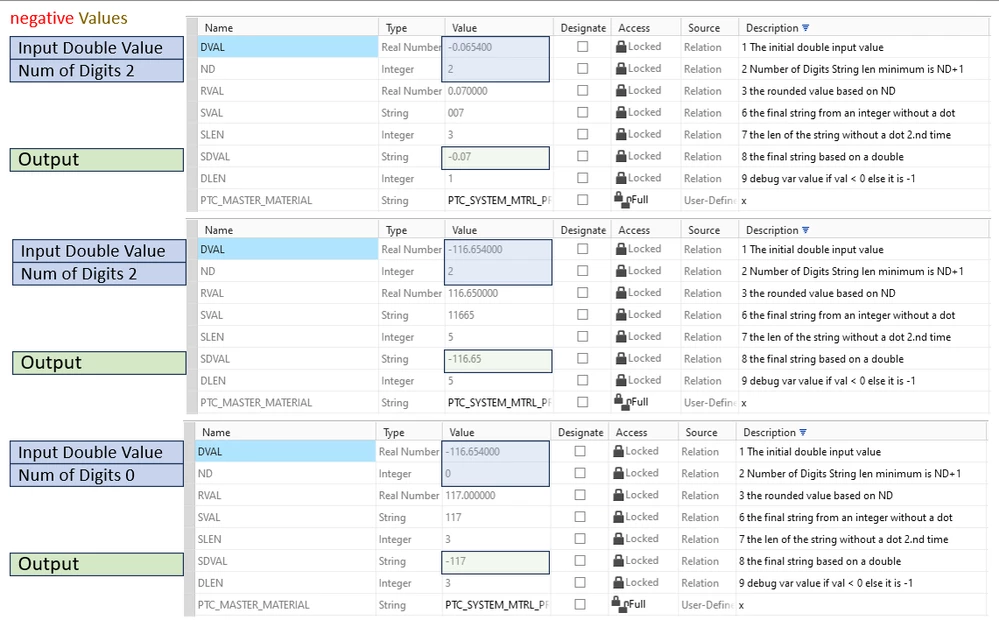Tick Designate checkbox for RVAL 117.000000
The height and width of the screenshot is (621, 999).
580,495
